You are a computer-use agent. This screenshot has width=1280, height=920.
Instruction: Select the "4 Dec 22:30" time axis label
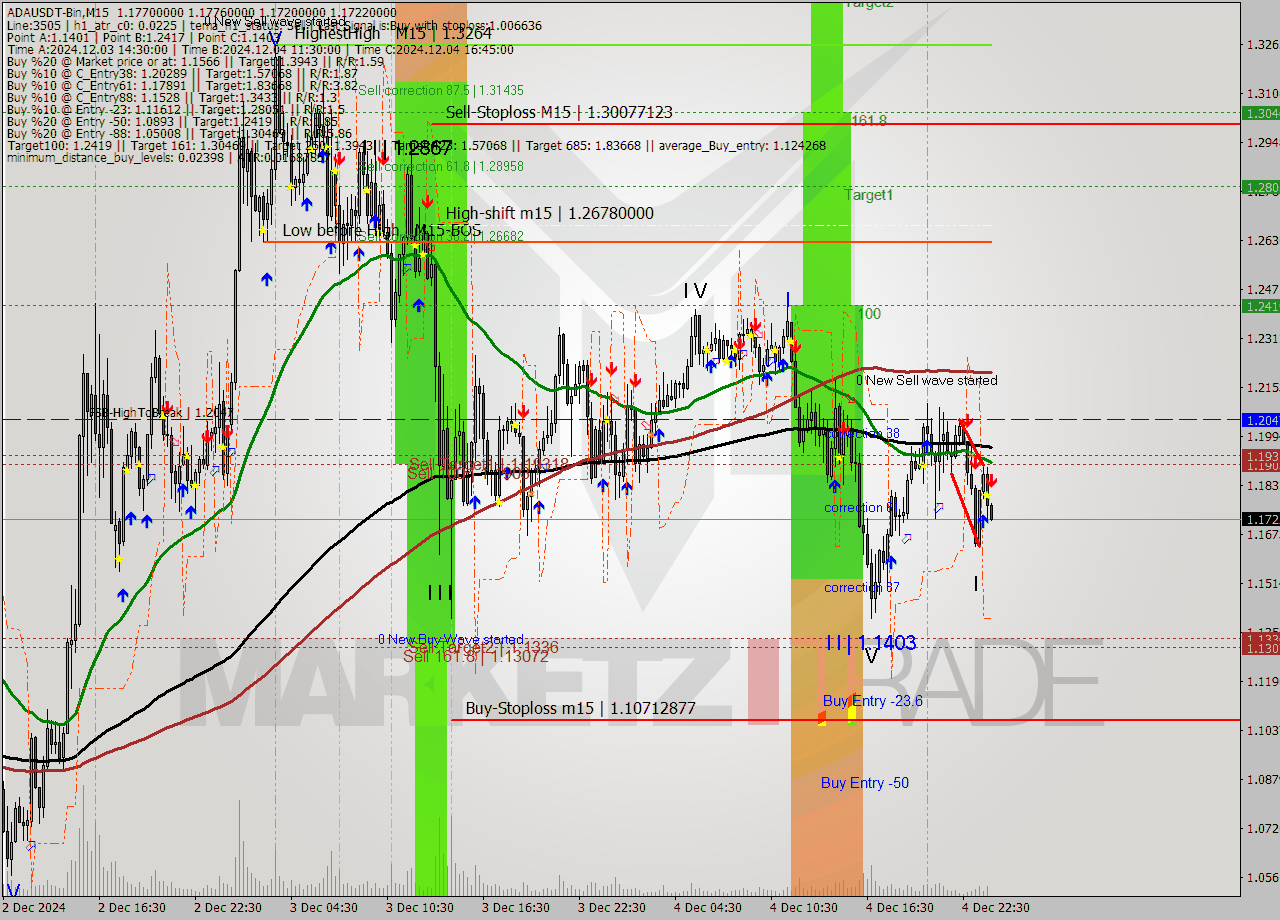[x=996, y=908]
